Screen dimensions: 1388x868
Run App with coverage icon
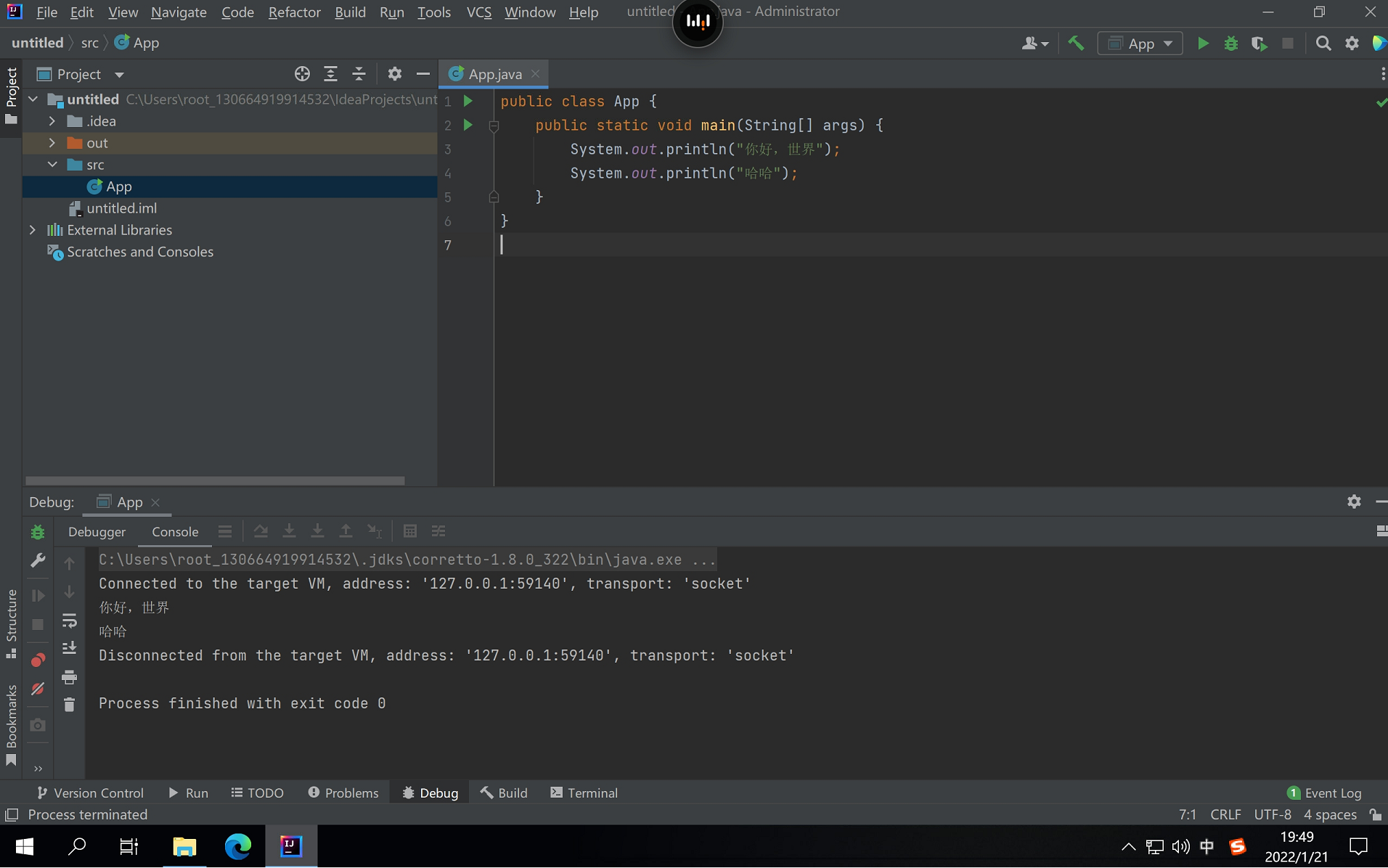point(1260,44)
